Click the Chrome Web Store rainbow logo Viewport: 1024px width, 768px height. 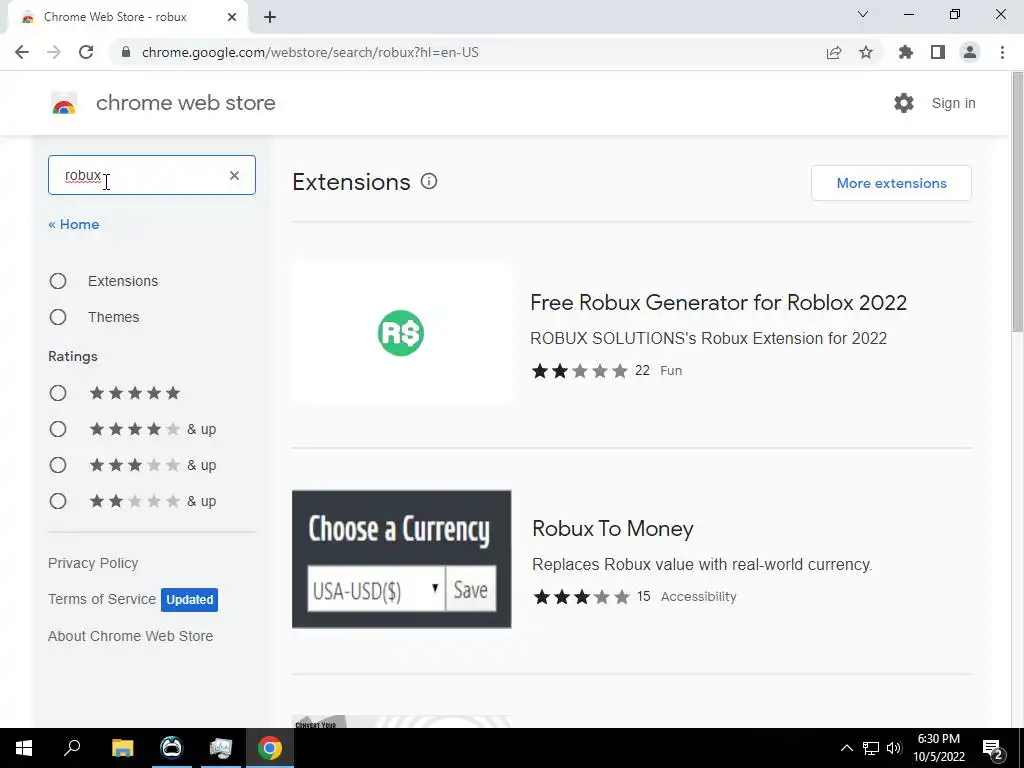point(64,103)
